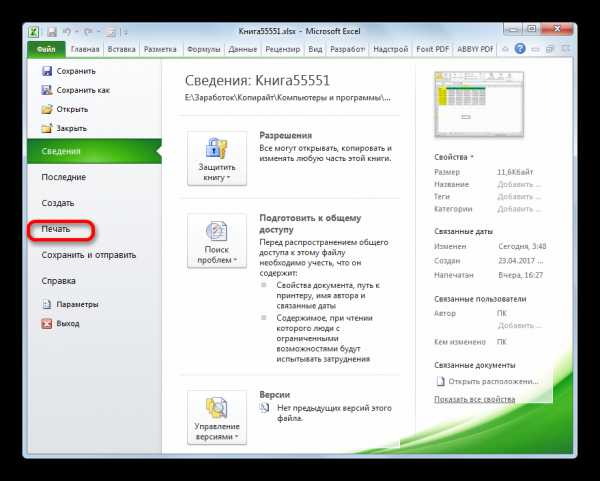Viewport: 600px width, 481px height.
Task: Click Добавить next to Категории
Action: click(x=519, y=209)
